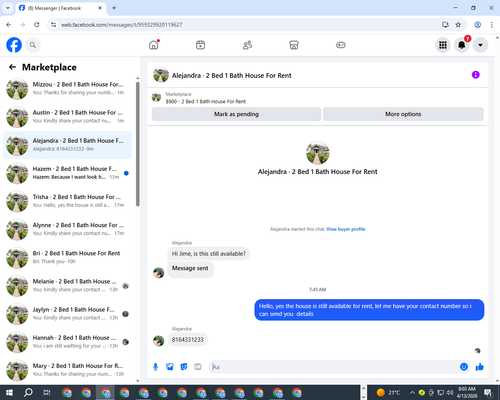Open the notifications bell

click(x=462, y=45)
